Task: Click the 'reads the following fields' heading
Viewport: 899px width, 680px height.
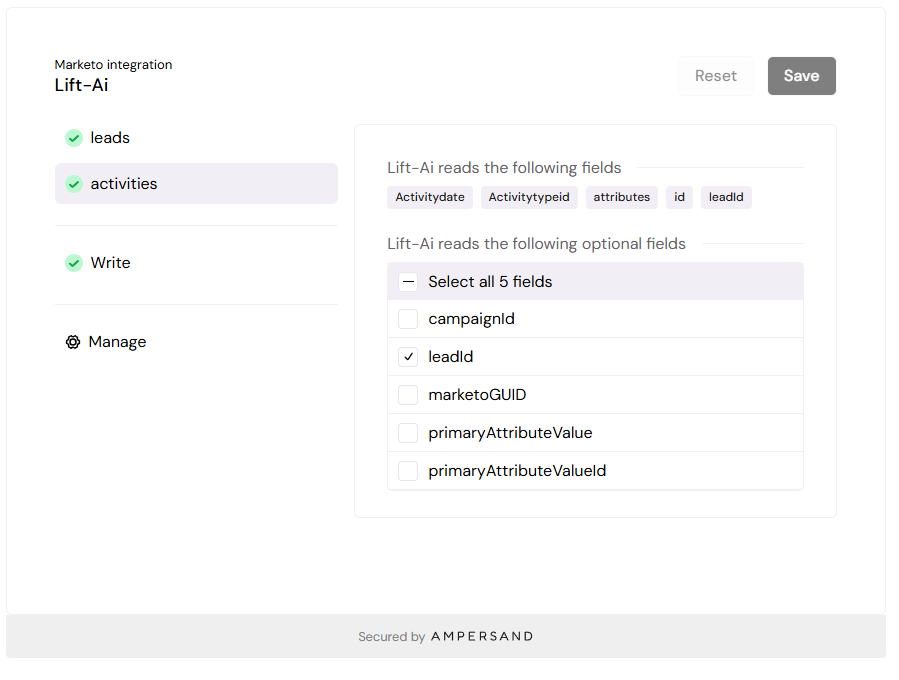Action: tap(504, 167)
